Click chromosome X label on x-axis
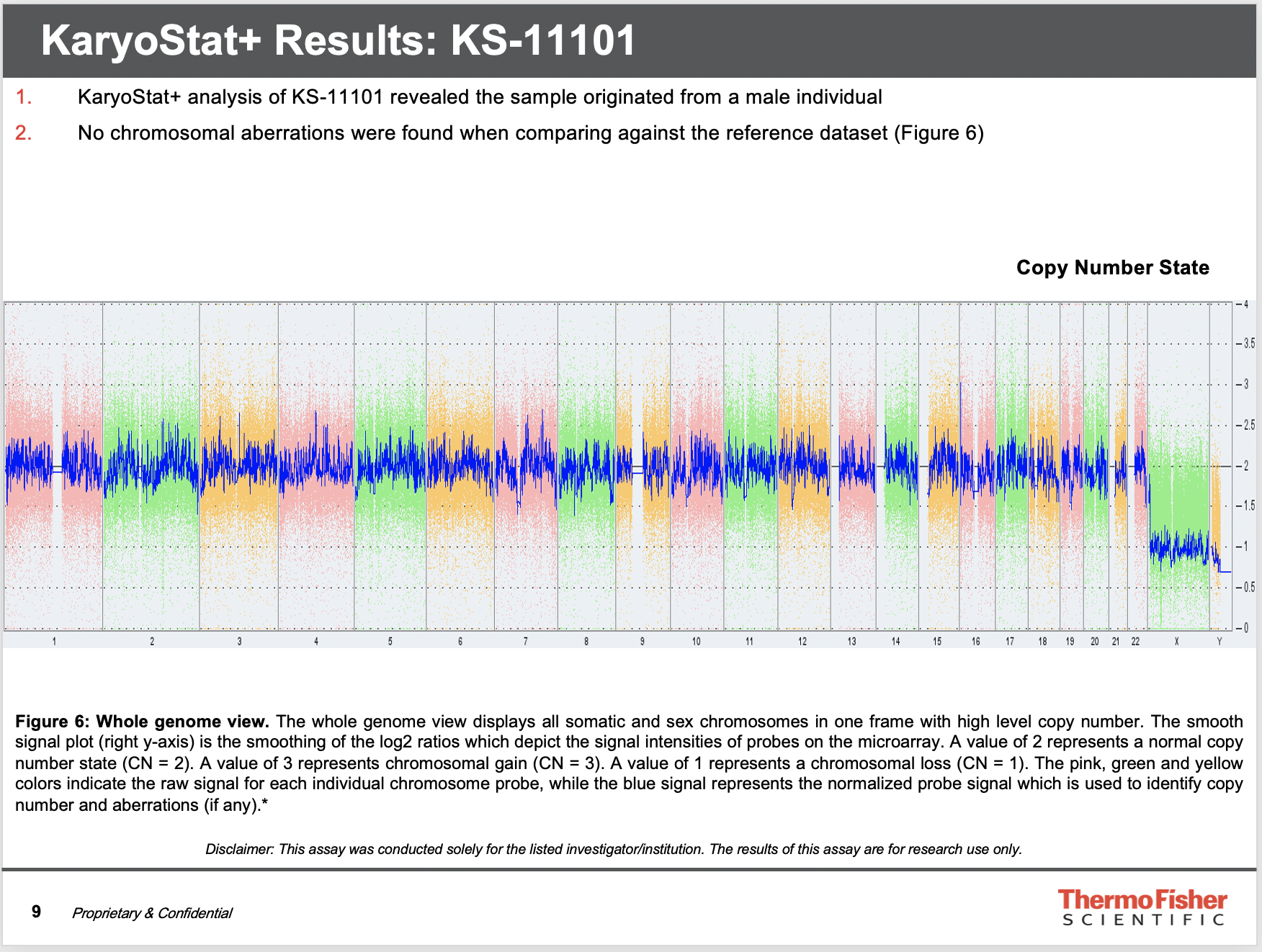 [1177, 641]
